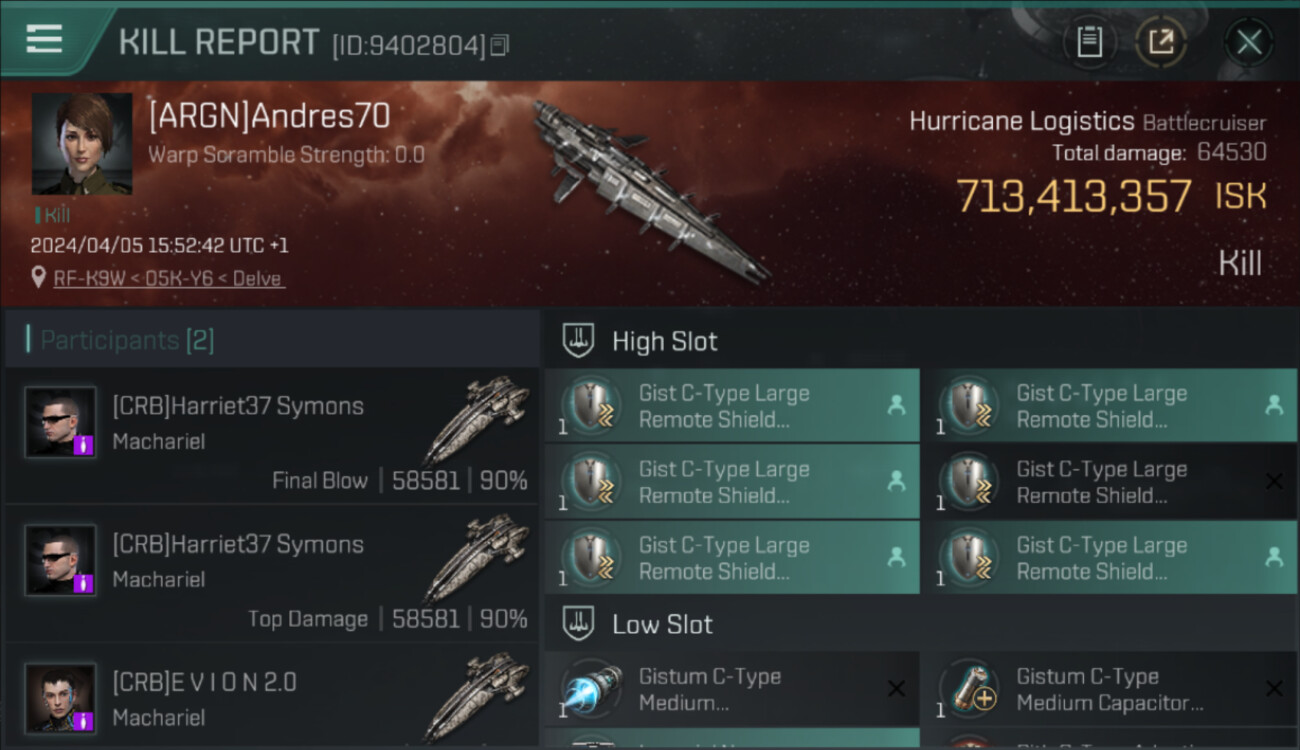Click person icon on first Gist C-Type shield module

896,405
